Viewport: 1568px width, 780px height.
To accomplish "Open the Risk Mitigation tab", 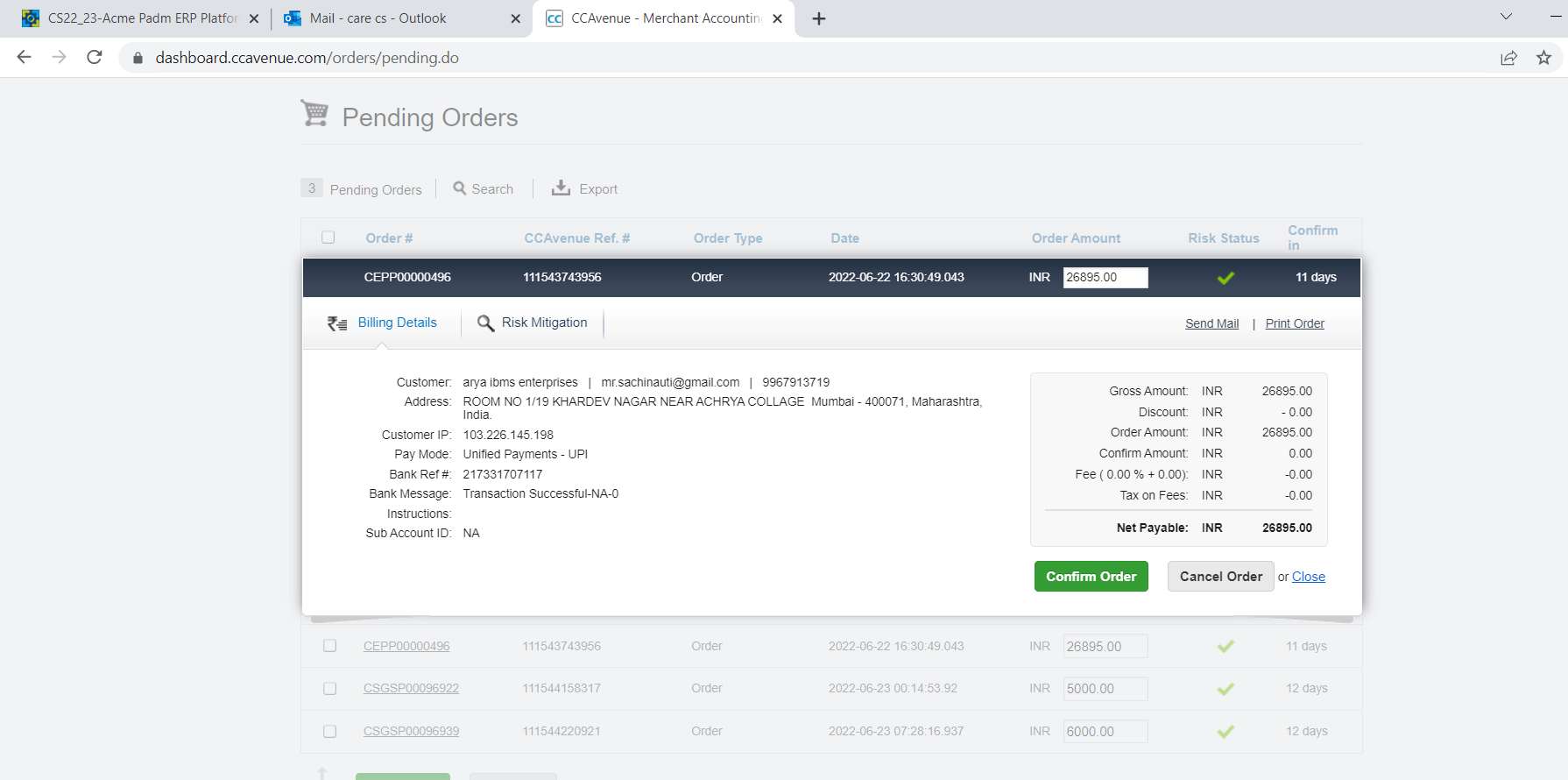I will 544,323.
